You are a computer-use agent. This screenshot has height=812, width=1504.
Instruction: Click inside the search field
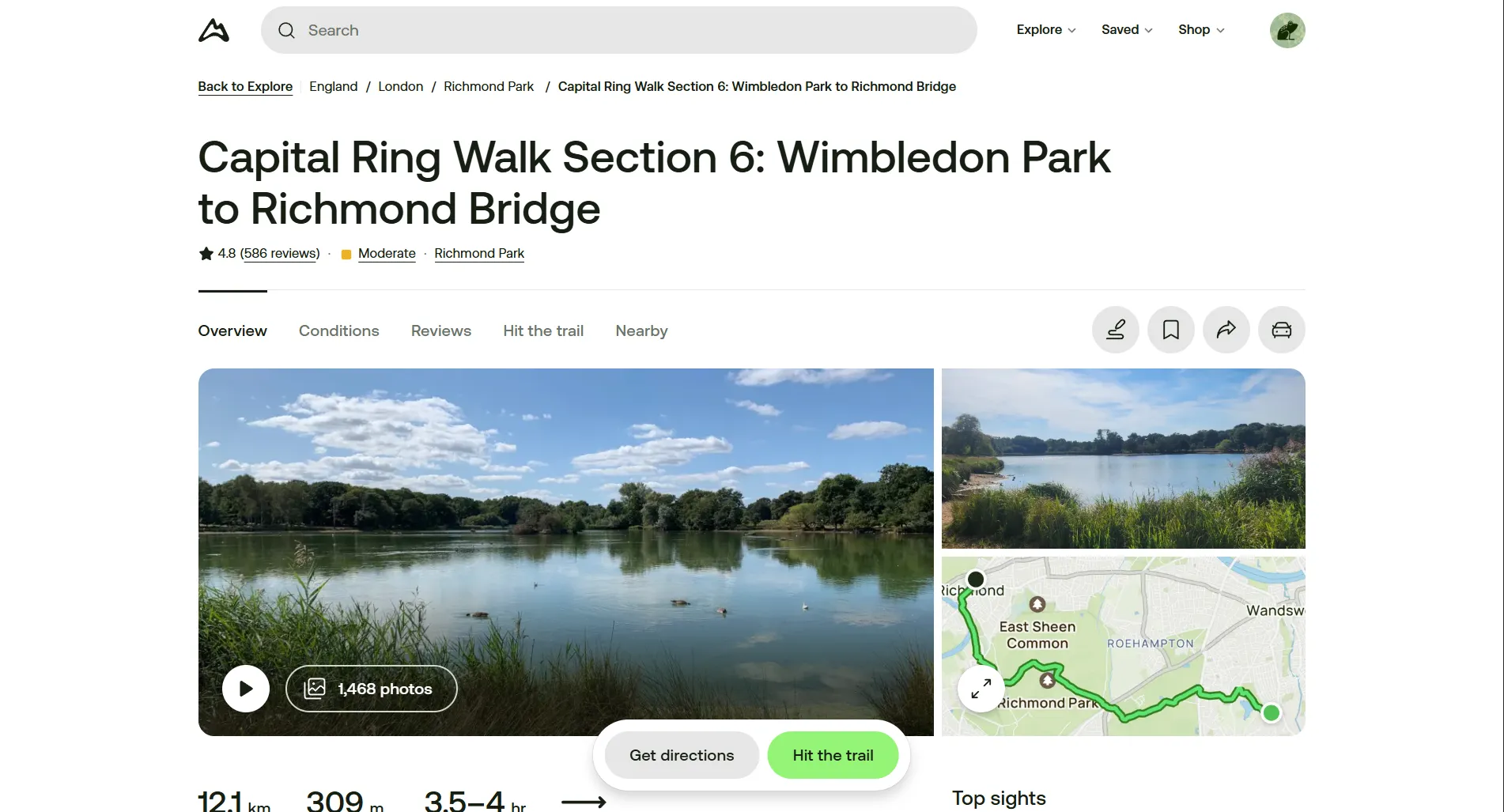554,30
